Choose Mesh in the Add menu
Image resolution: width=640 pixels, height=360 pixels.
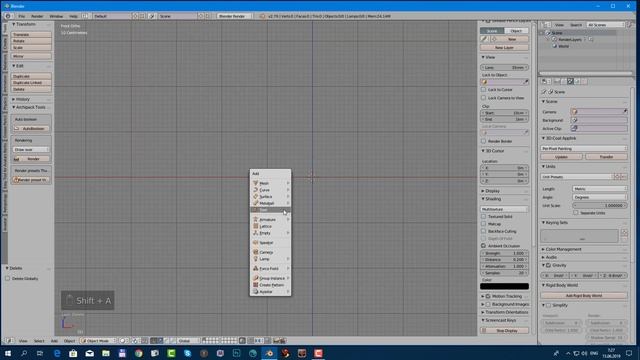coord(270,183)
